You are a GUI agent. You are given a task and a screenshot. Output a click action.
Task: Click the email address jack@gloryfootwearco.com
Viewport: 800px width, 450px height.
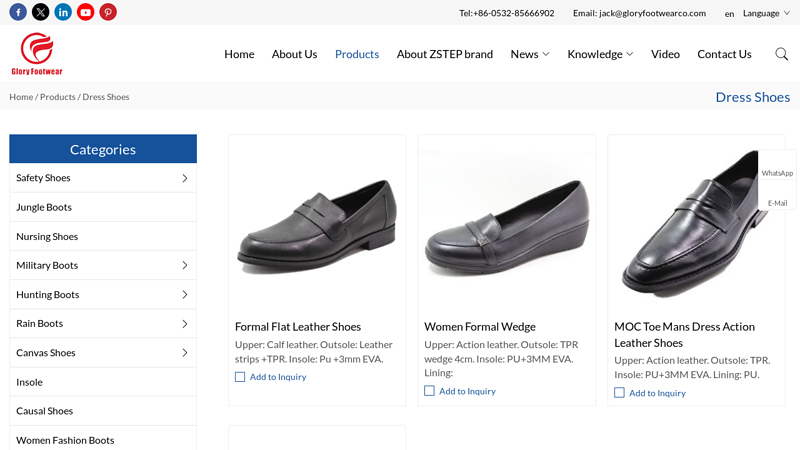pyautogui.click(x=653, y=13)
